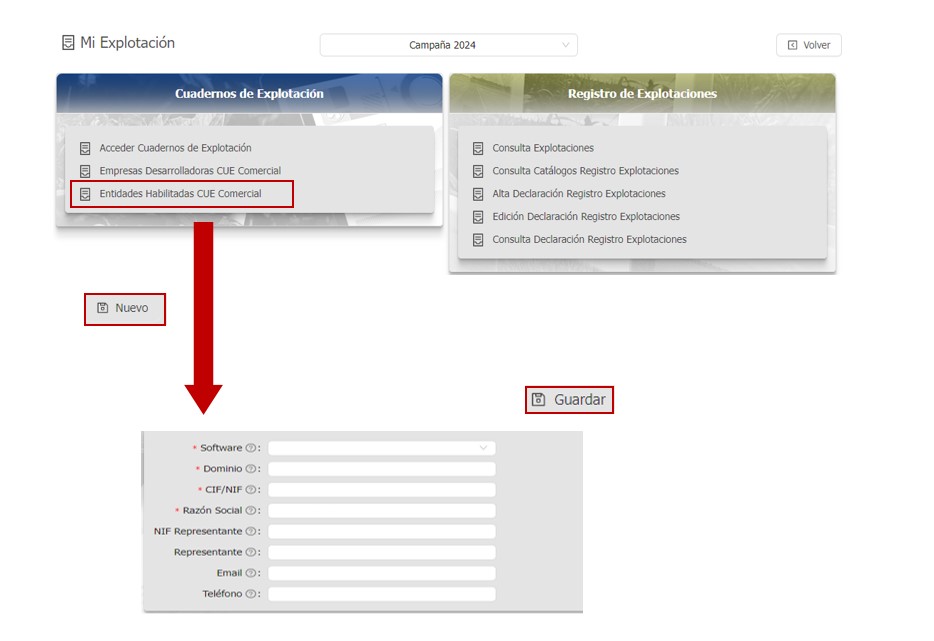Click the help icon beside Teléfono
934x641 pixels.
pyautogui.click(x=251, y=594)
